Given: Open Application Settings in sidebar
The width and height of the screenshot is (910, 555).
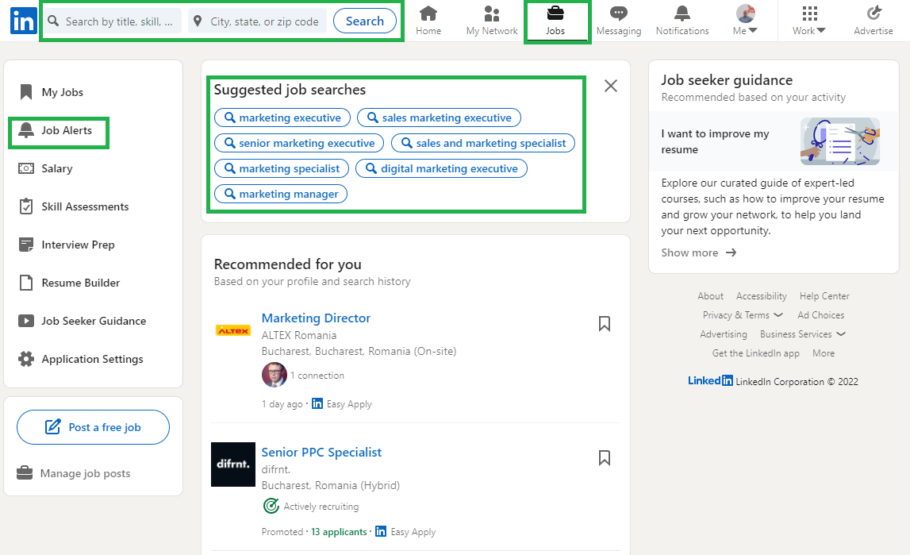Looking at the screenshot, I should [x=81, y=359].
